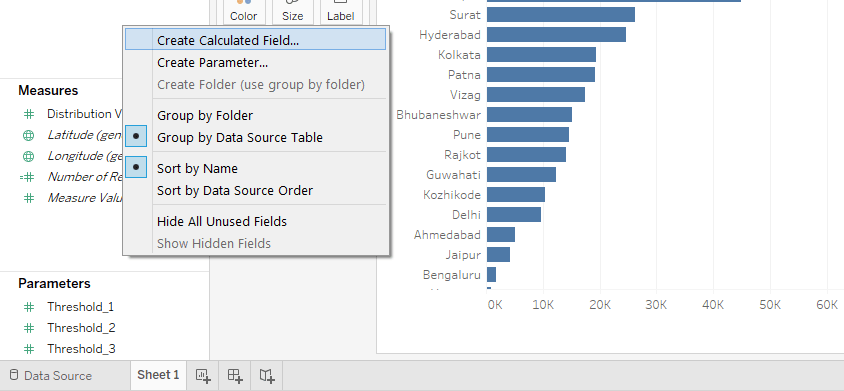
Task: Click the Rajkot bar
Action: 526,155
